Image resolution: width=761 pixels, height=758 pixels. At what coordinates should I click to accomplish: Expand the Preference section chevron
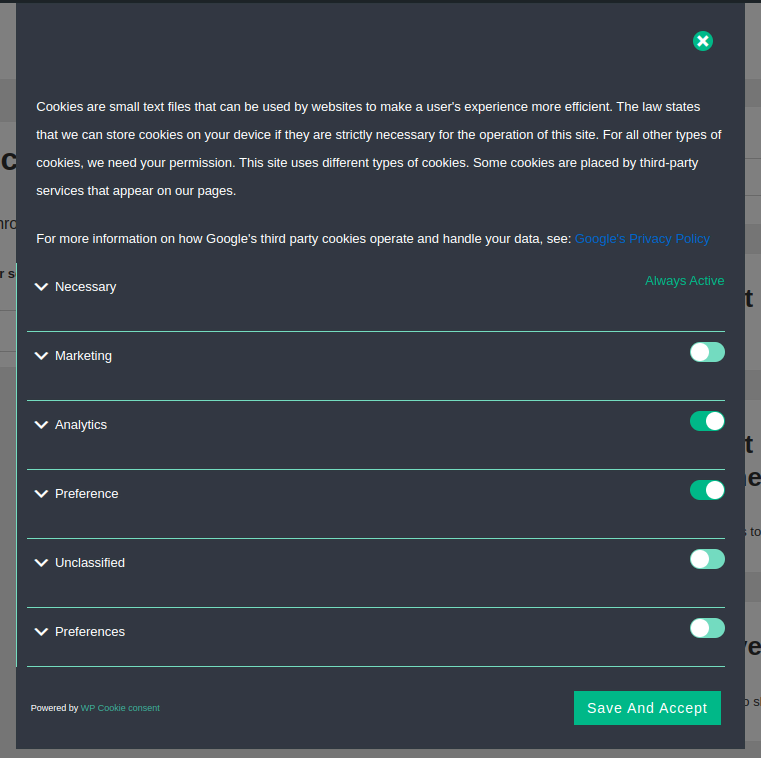tap(41, 494)
